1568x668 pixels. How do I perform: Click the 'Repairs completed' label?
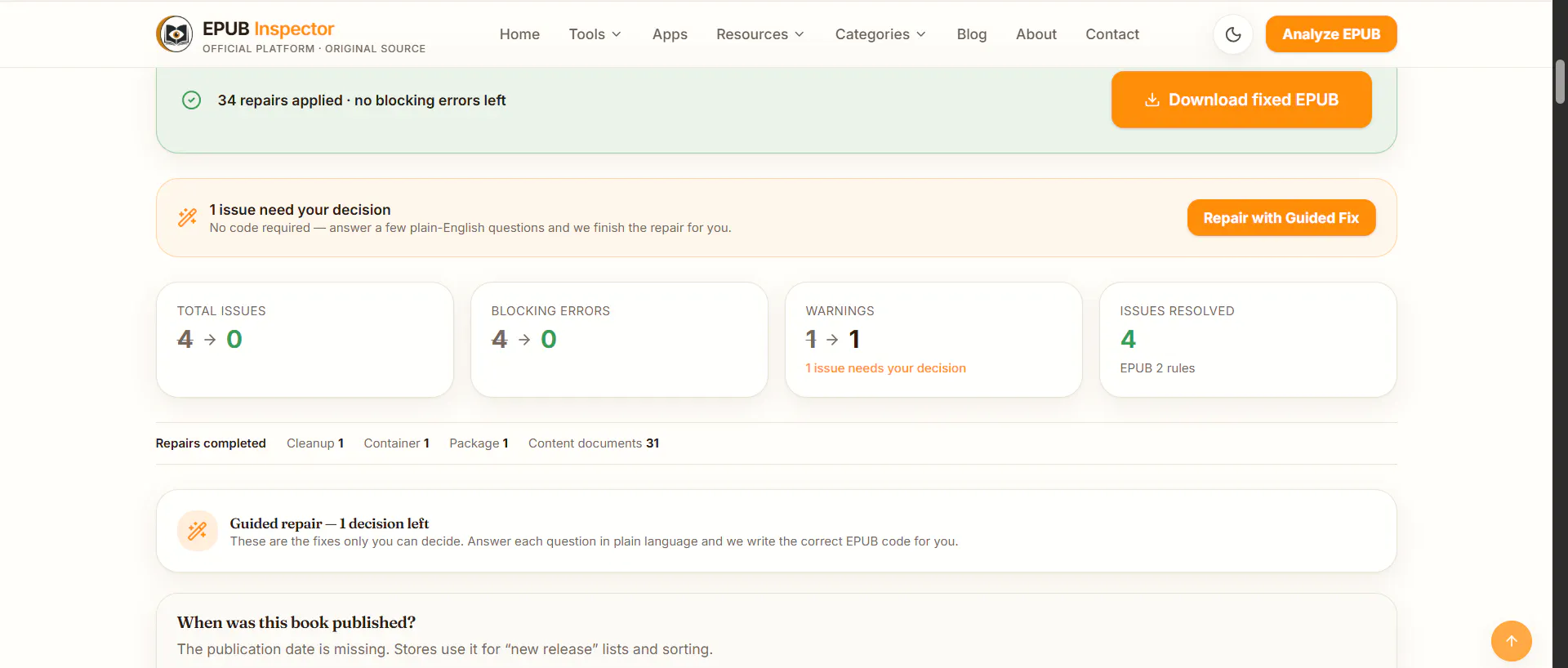tap(211, 443)
